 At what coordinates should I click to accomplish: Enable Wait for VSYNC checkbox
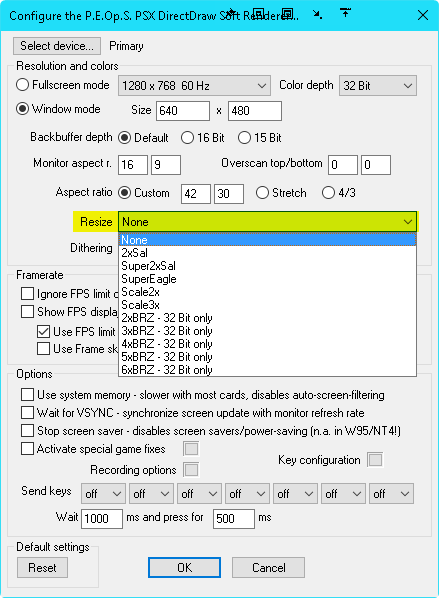click(27, 413)
